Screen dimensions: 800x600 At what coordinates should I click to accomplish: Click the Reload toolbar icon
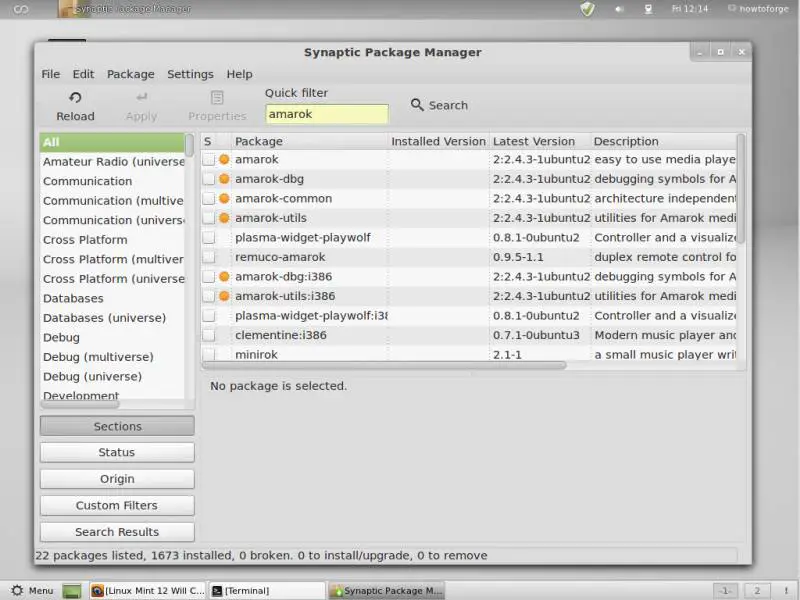[75, 97]
